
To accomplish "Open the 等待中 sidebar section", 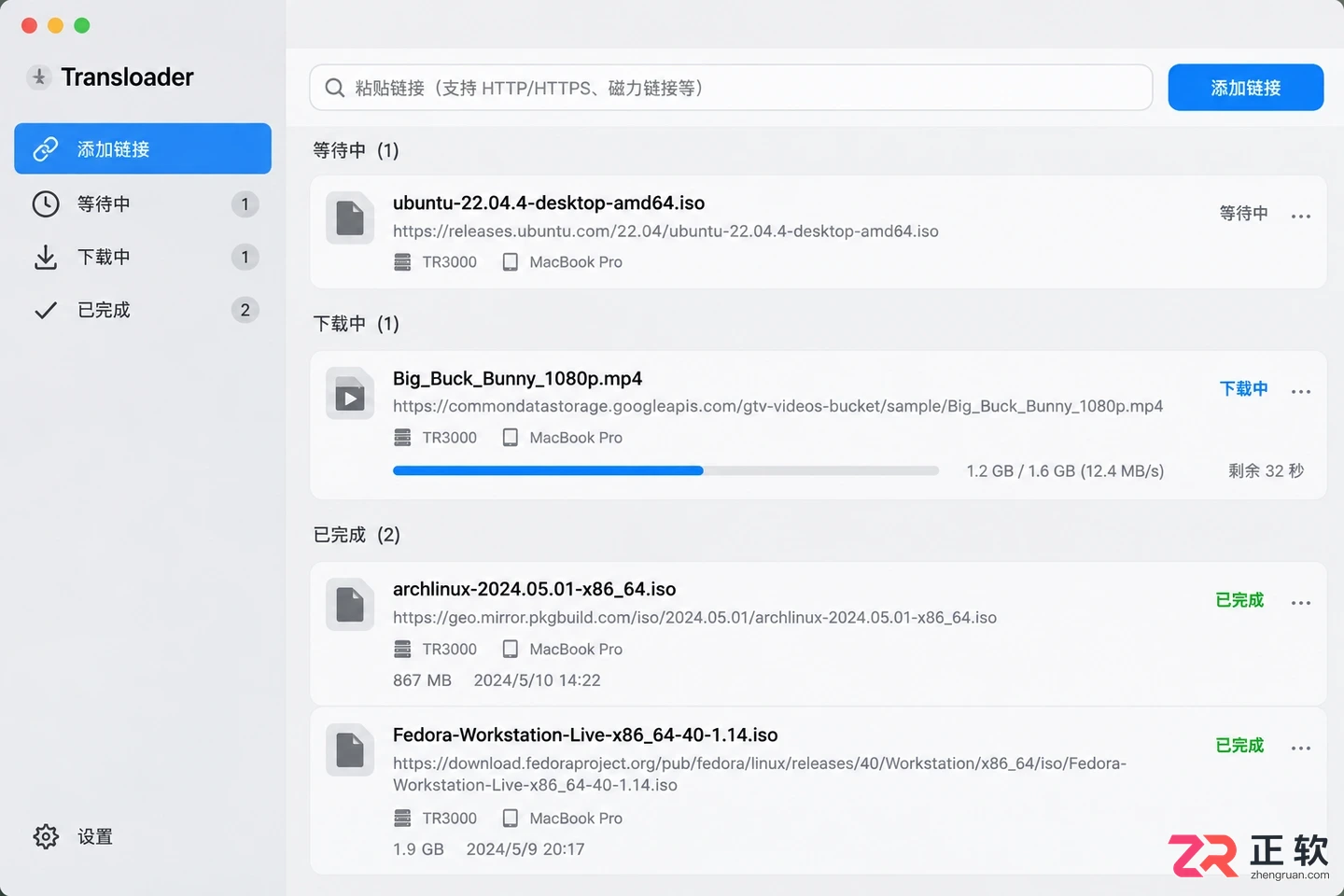I will point(143,203).
